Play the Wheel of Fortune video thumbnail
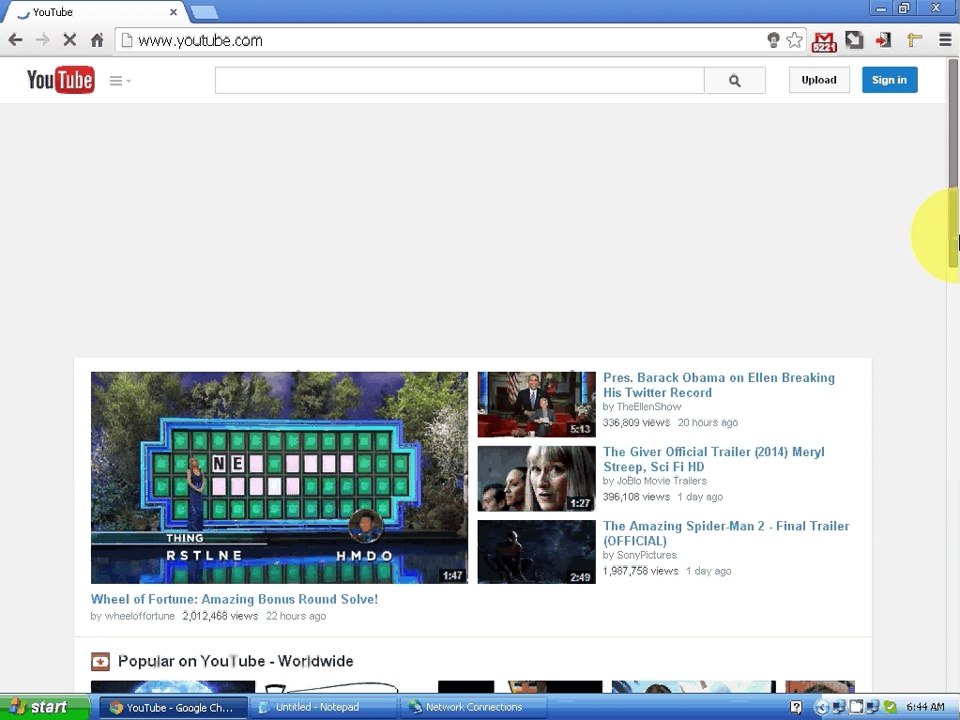Screen dimensions: 960x720 (x=279, y=478)
